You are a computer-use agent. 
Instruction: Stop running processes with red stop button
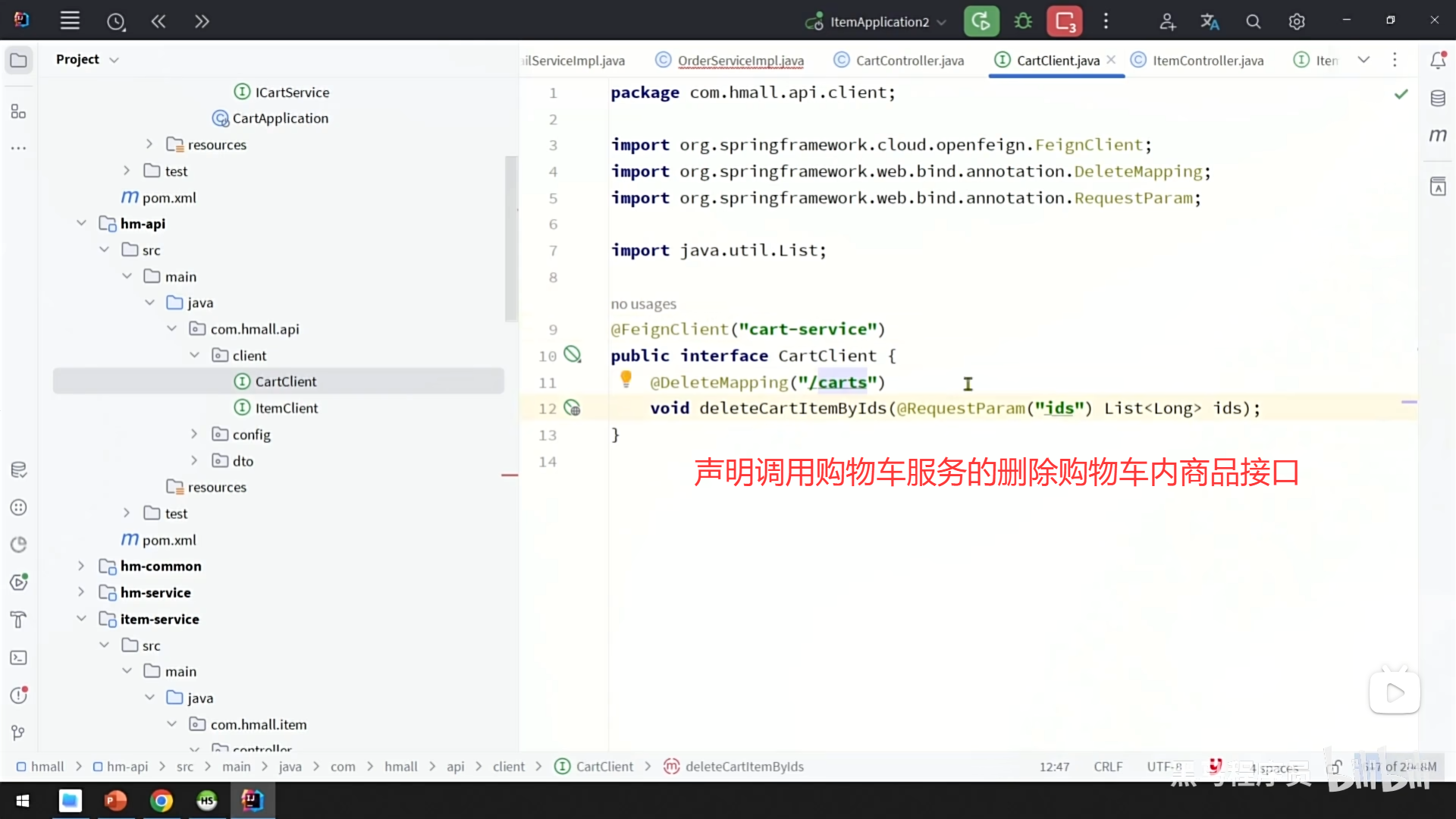[1065, 21]
